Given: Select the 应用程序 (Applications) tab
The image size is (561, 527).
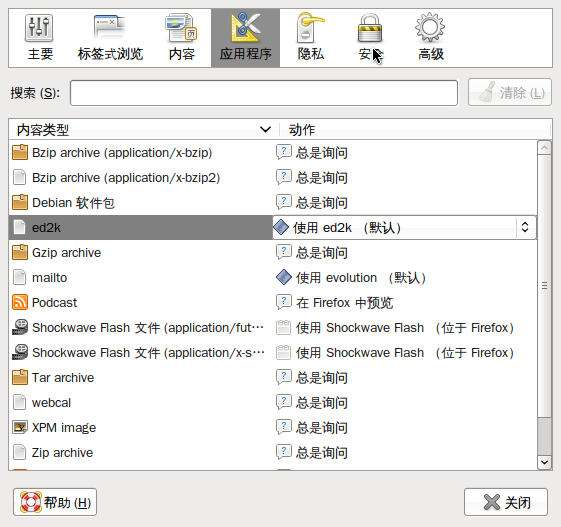Looking at the screenshot, I should click(x=245, y=38).
